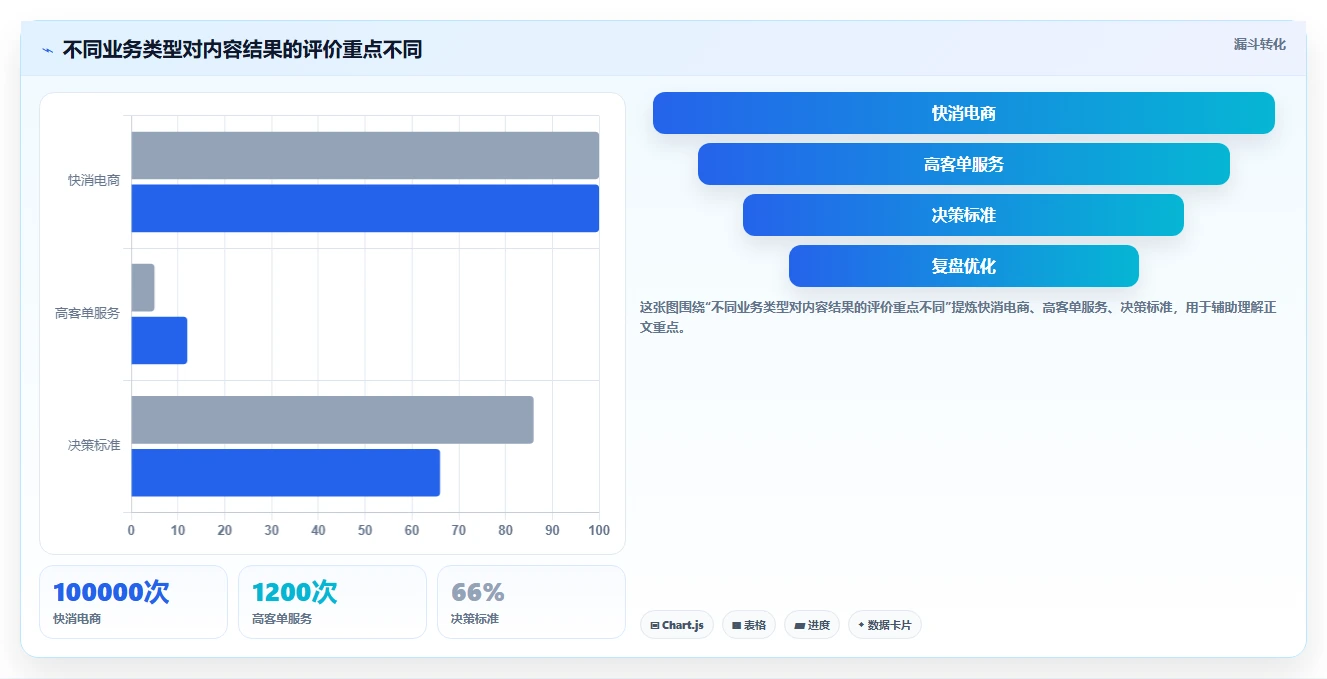Screen dimensions: 1327x679
Task: Click the description paragraph starting with 这张图围绕
Action: 958,317
